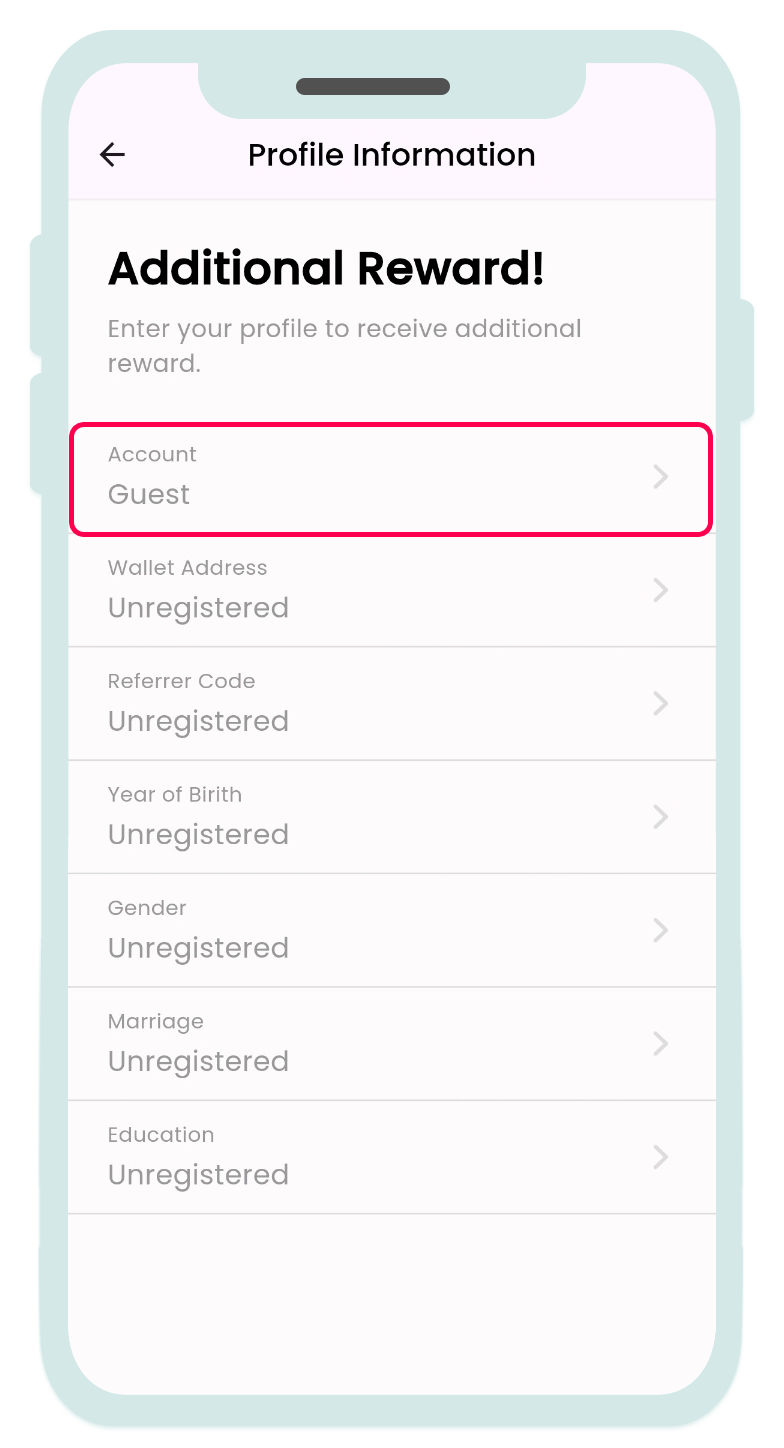
Task: Tap the Marriage label
Action: (155, 1021)
